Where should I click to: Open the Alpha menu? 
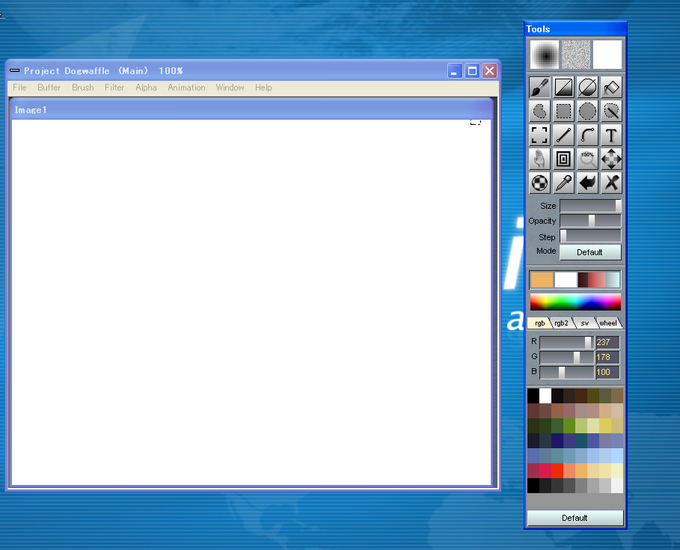pyautogui.click(x=146, y=88)
